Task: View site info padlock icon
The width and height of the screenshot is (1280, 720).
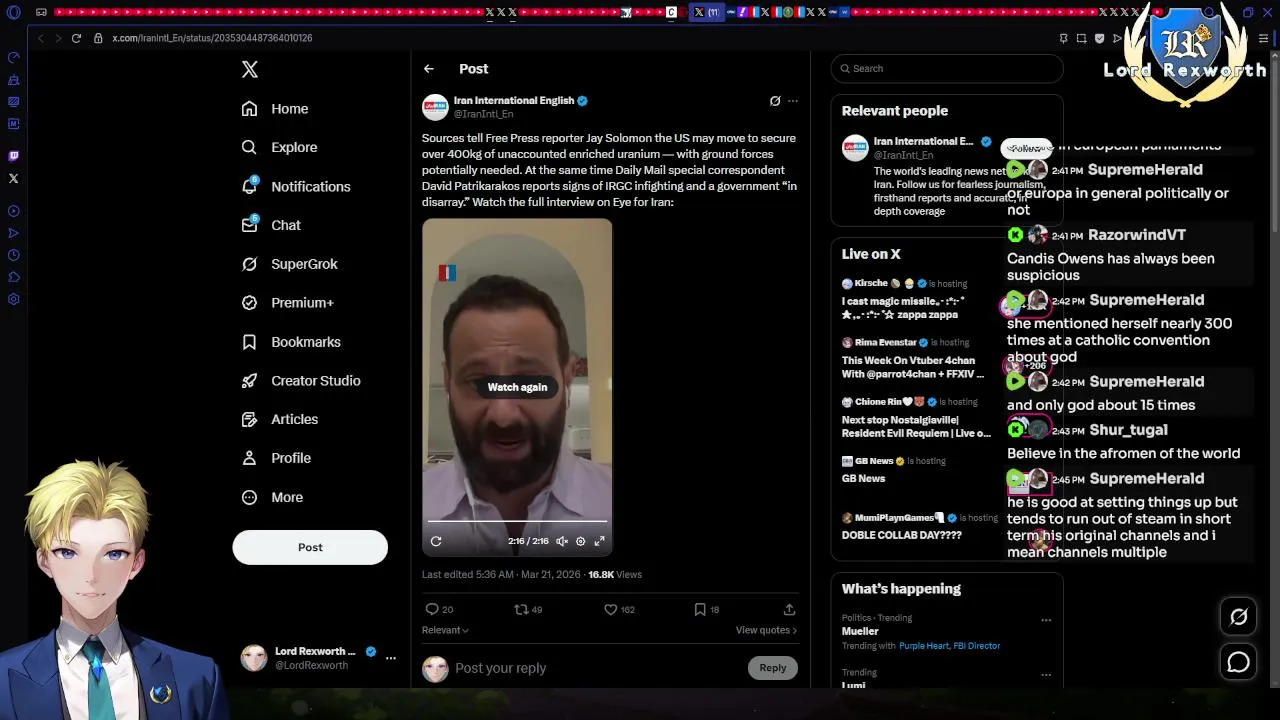Action: click(x=98, y=38)
